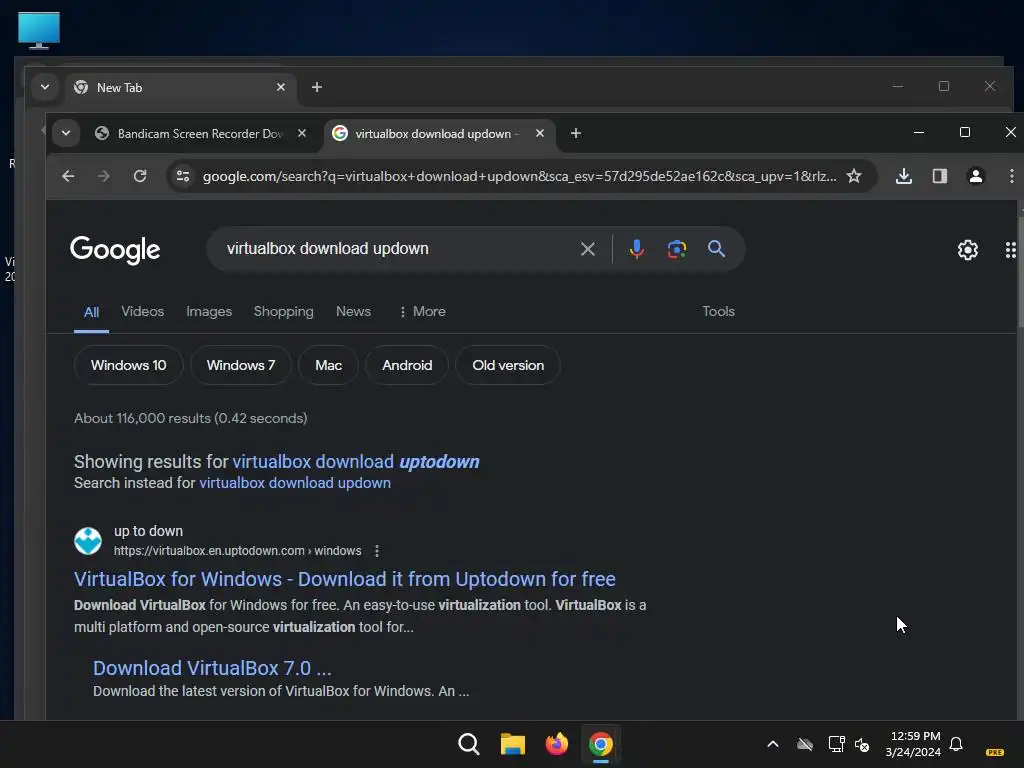1024x768 pixels.
Task: Reload the Google search page
Action: pyautogui.click(x=140, y=176)
